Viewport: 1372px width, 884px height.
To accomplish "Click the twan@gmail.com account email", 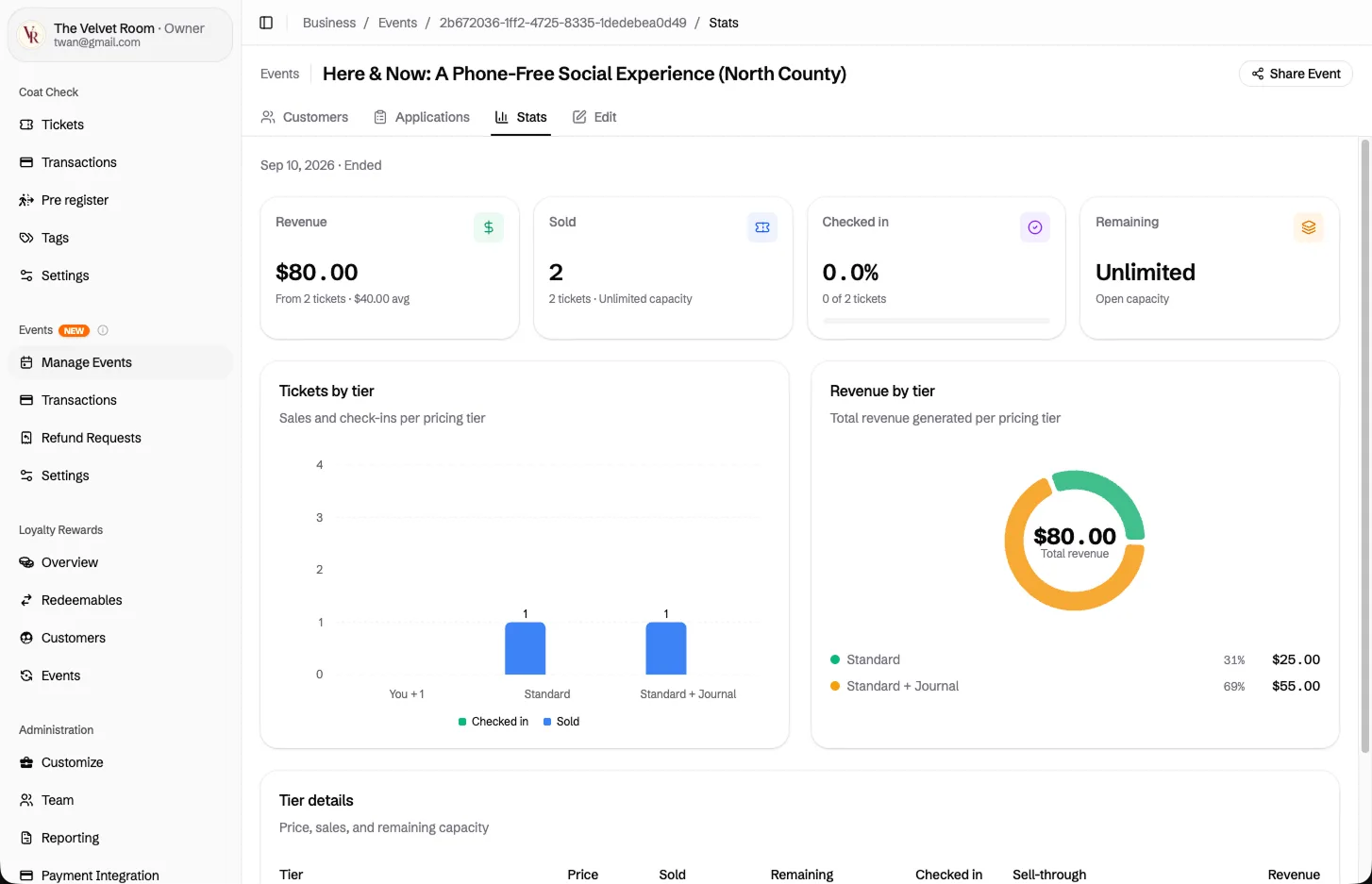I will pos(97,42).
